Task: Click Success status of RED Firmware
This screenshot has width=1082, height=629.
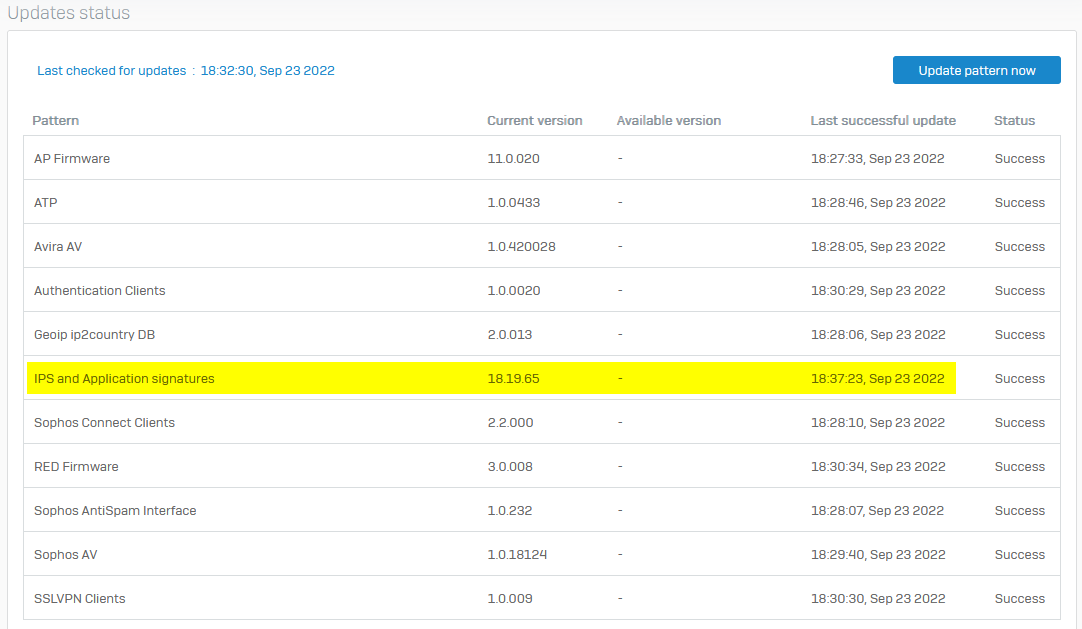Action: [x=1019, y=467]
